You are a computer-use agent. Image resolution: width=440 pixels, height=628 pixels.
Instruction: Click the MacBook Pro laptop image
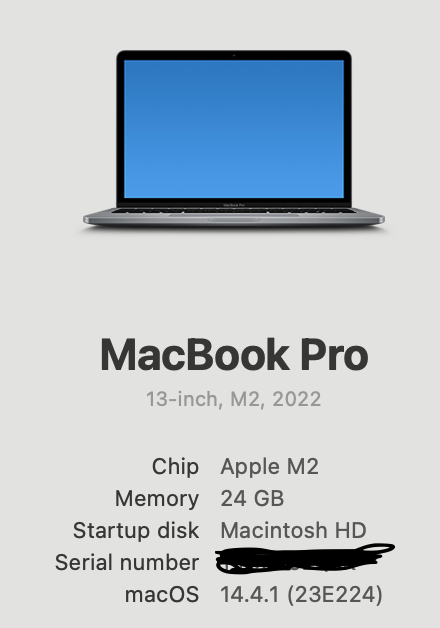click(x=234, y=139)
